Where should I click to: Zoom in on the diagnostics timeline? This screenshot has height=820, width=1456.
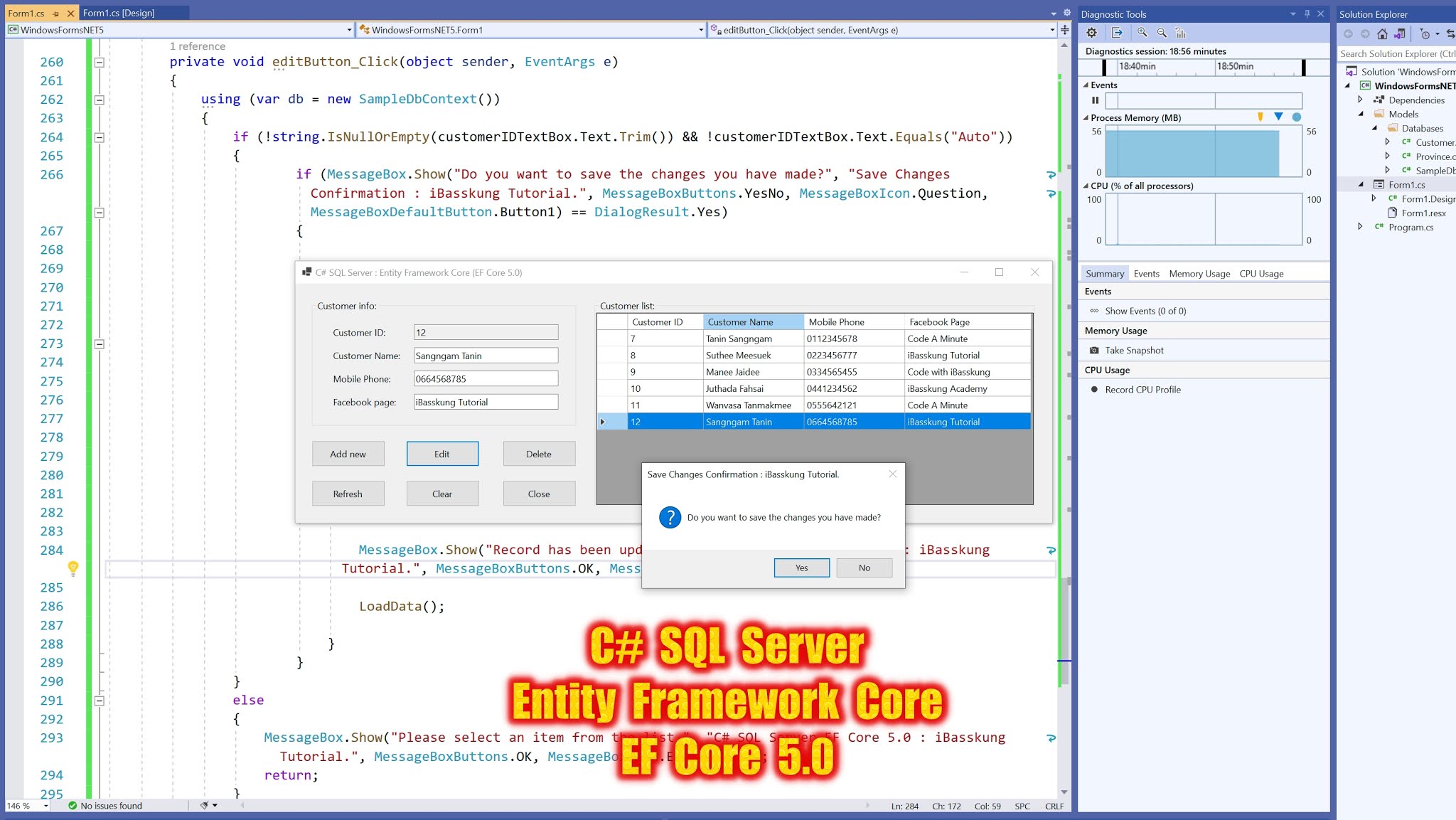[1142, 33]
